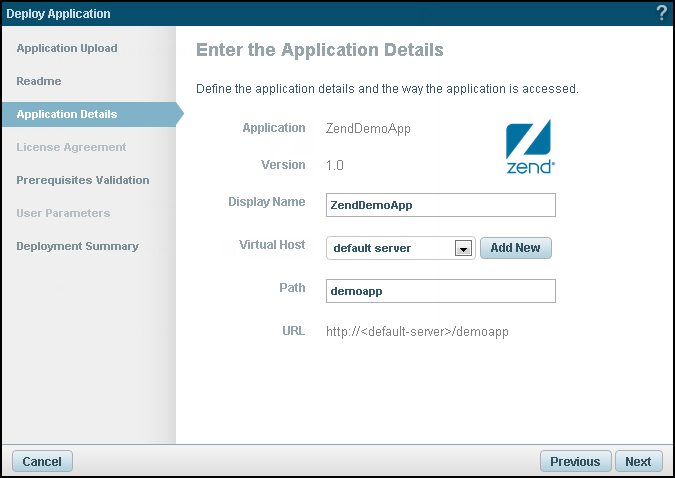Image resolution: width=675 pixels, height=478 pixels.
Task: Click the Cancel button
Action: coord(42,461)
